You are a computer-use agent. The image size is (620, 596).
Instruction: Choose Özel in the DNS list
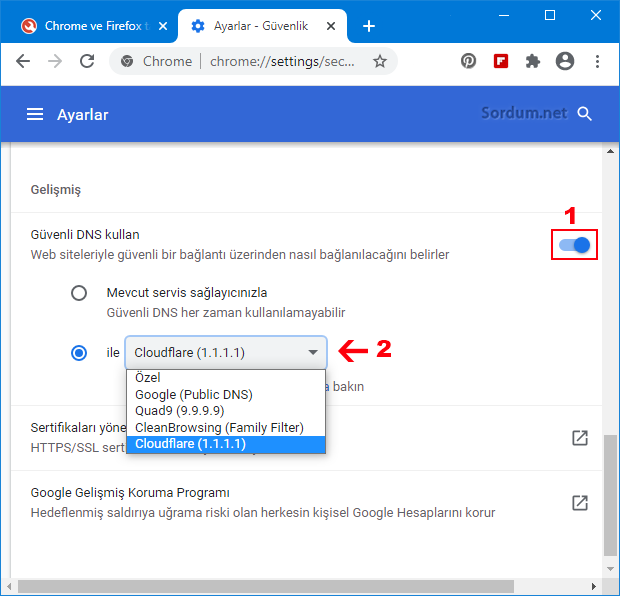tap(226, 377)
